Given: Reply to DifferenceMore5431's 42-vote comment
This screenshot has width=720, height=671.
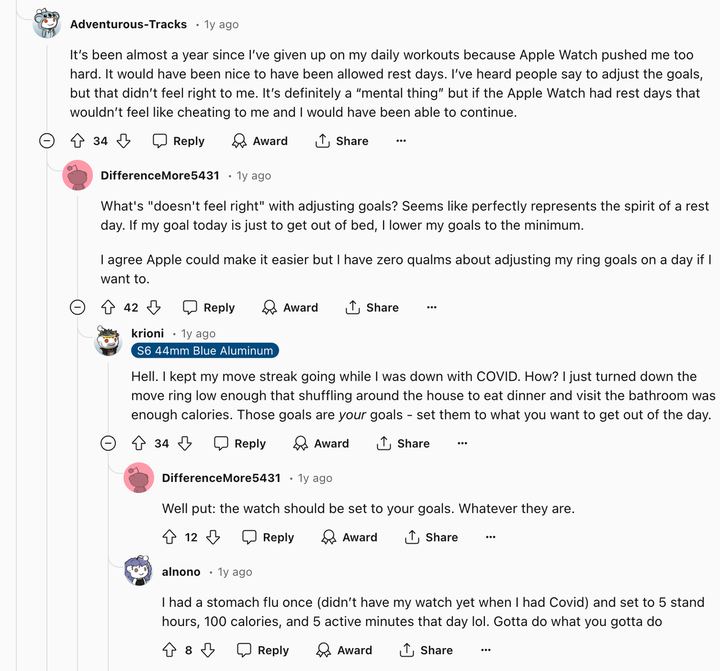Looking at the screenshot, I should pos(208,307).
